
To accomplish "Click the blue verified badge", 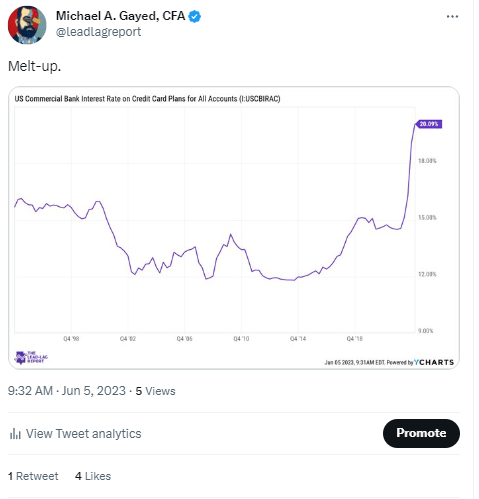I will pyautogui.click(x=195, y=16).
